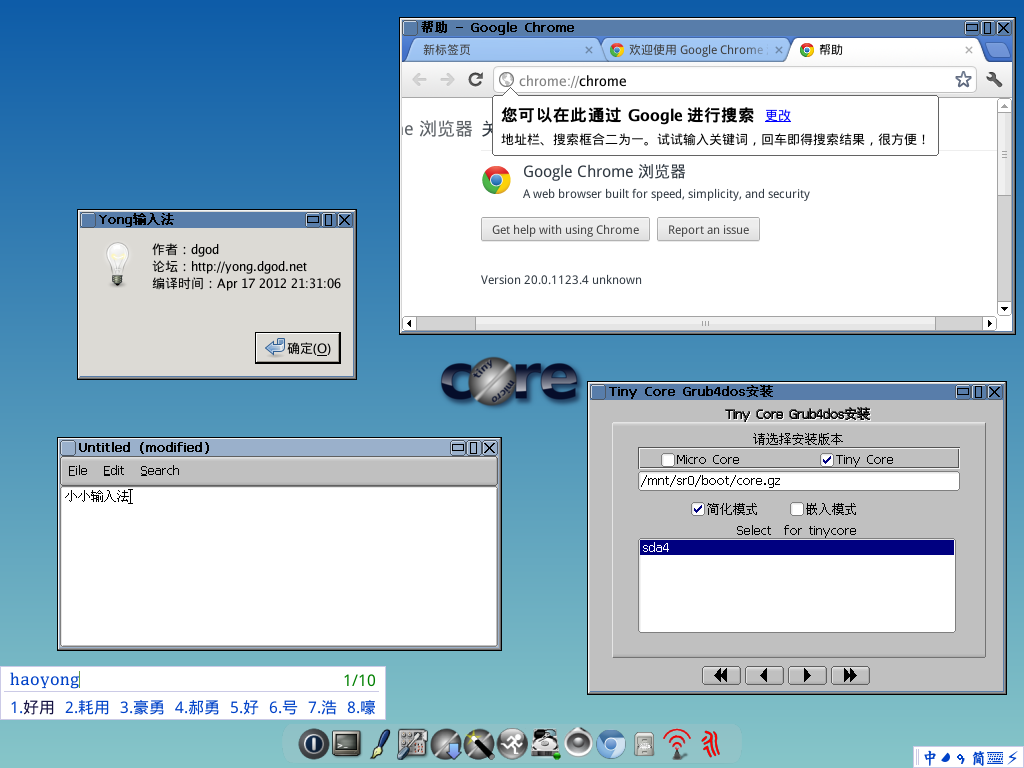Click Chrome vertical scrollbar up arrow
The height and width of the screenshot is (768, 1024).
pos(1004,105)
